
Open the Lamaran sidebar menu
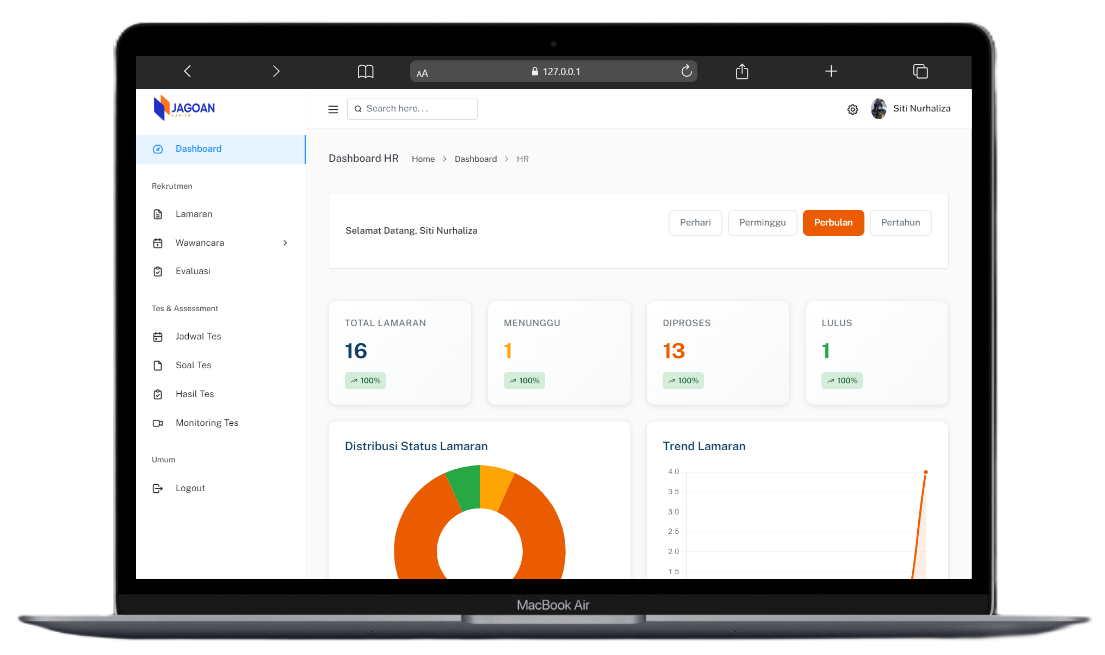tap(193, 214)
